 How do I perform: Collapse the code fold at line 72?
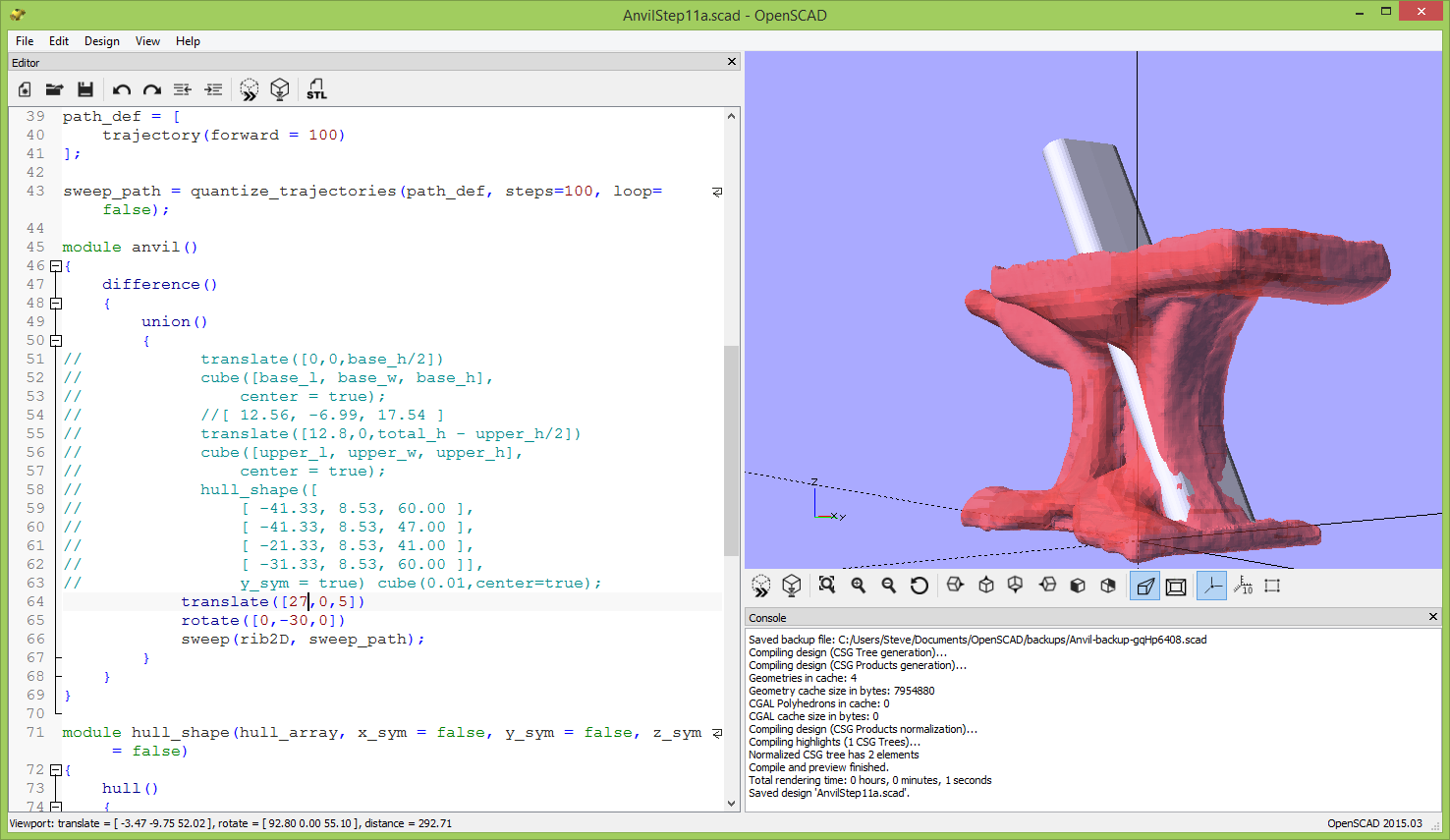click(56, 770)
